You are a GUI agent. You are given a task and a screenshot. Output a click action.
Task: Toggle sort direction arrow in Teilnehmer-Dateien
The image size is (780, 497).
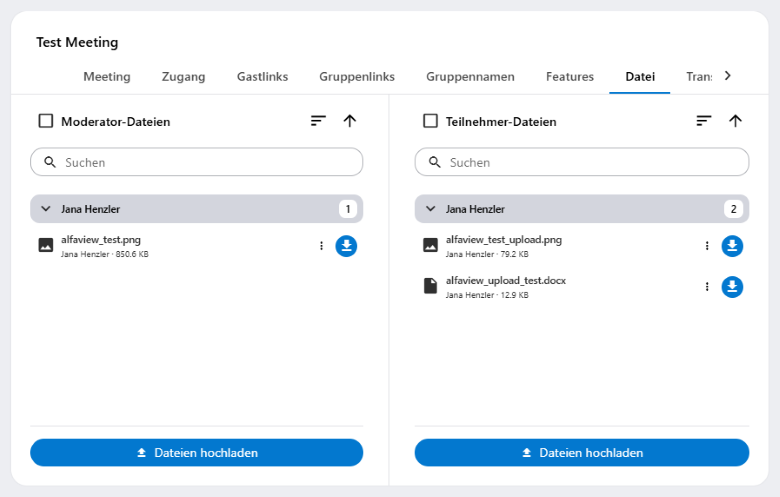click(x=735, y=121)
